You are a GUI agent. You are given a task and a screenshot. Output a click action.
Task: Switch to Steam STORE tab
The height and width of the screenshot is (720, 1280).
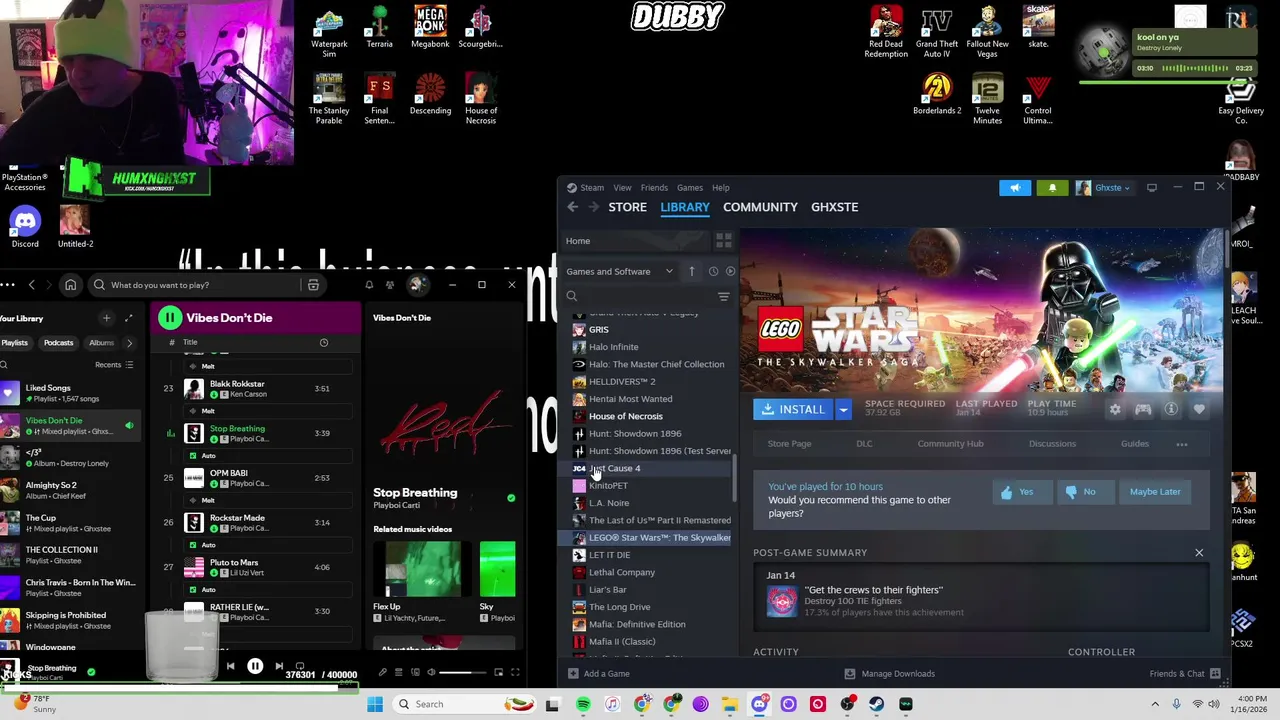point(628,207)
